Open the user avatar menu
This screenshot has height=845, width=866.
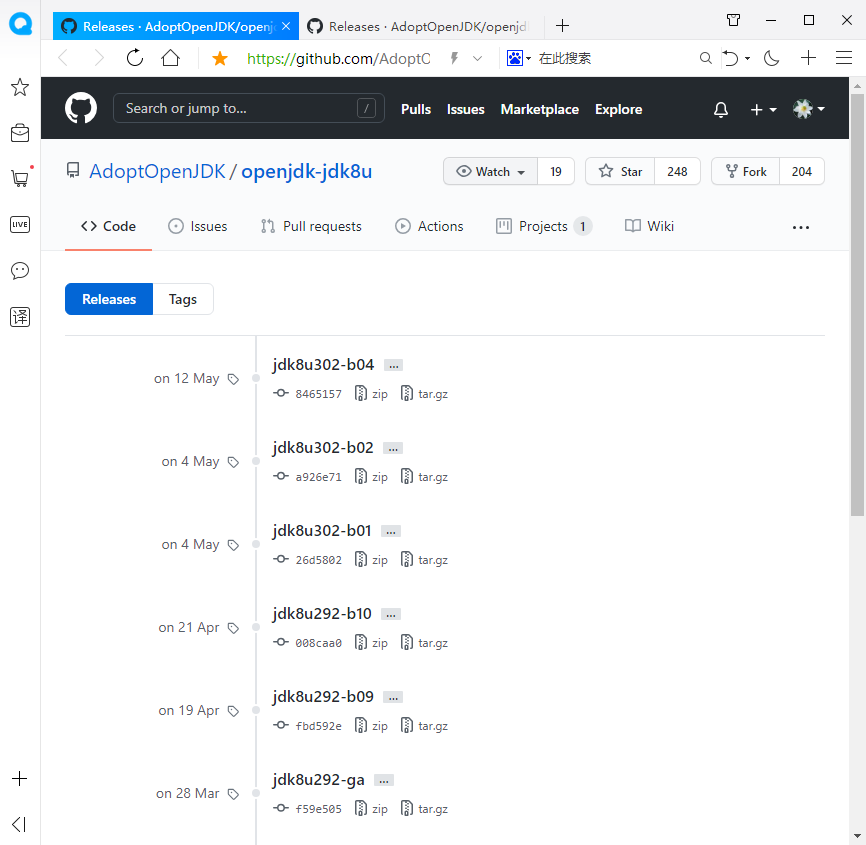[809, 109]
